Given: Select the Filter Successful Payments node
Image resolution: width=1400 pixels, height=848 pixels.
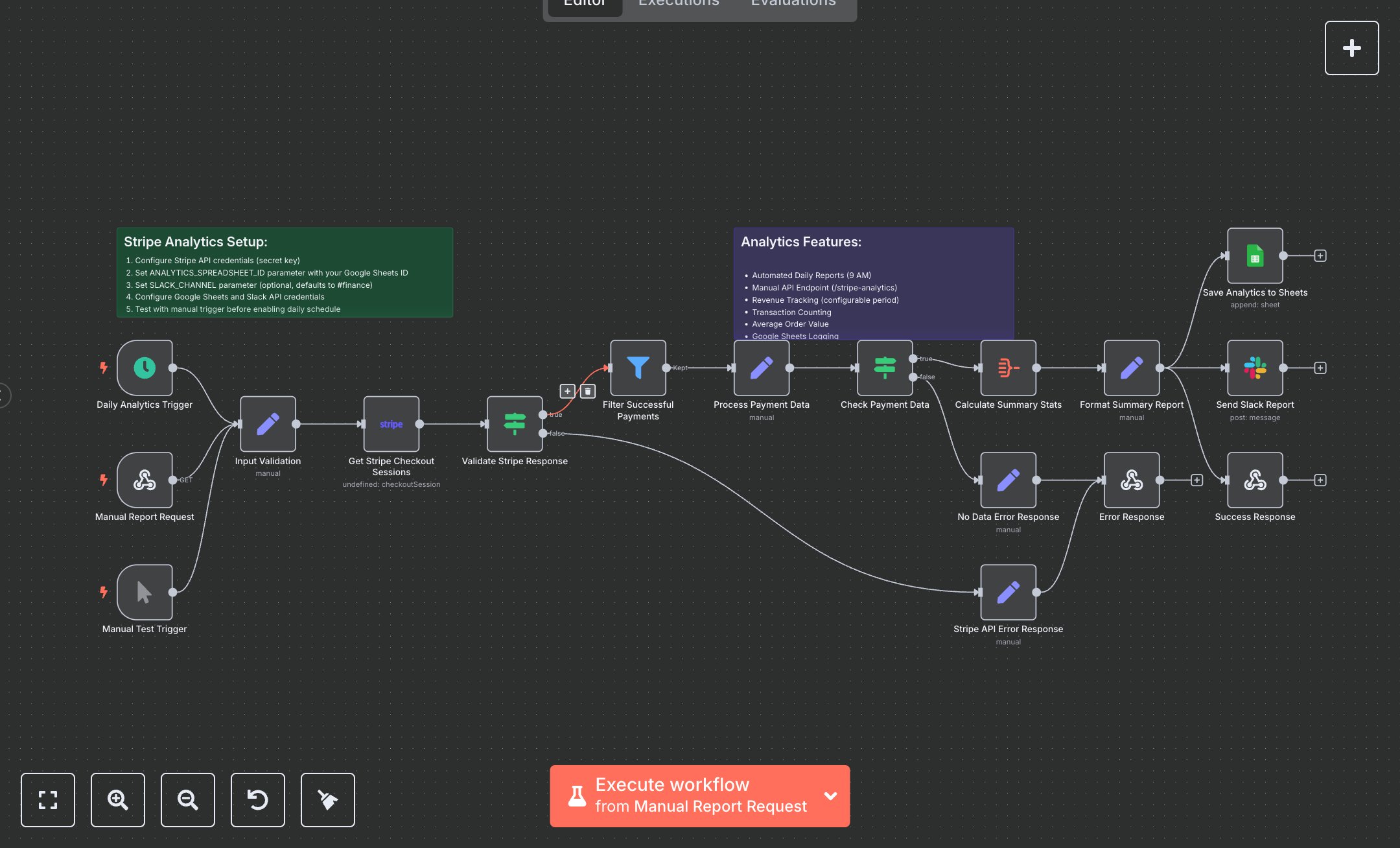Looking at the screenshot, I should pos(638,368).
